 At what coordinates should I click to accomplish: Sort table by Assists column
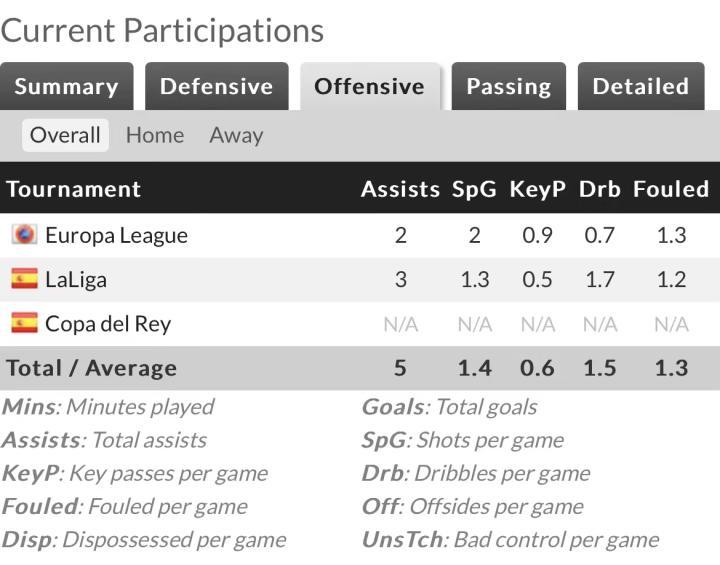point(400,189)
